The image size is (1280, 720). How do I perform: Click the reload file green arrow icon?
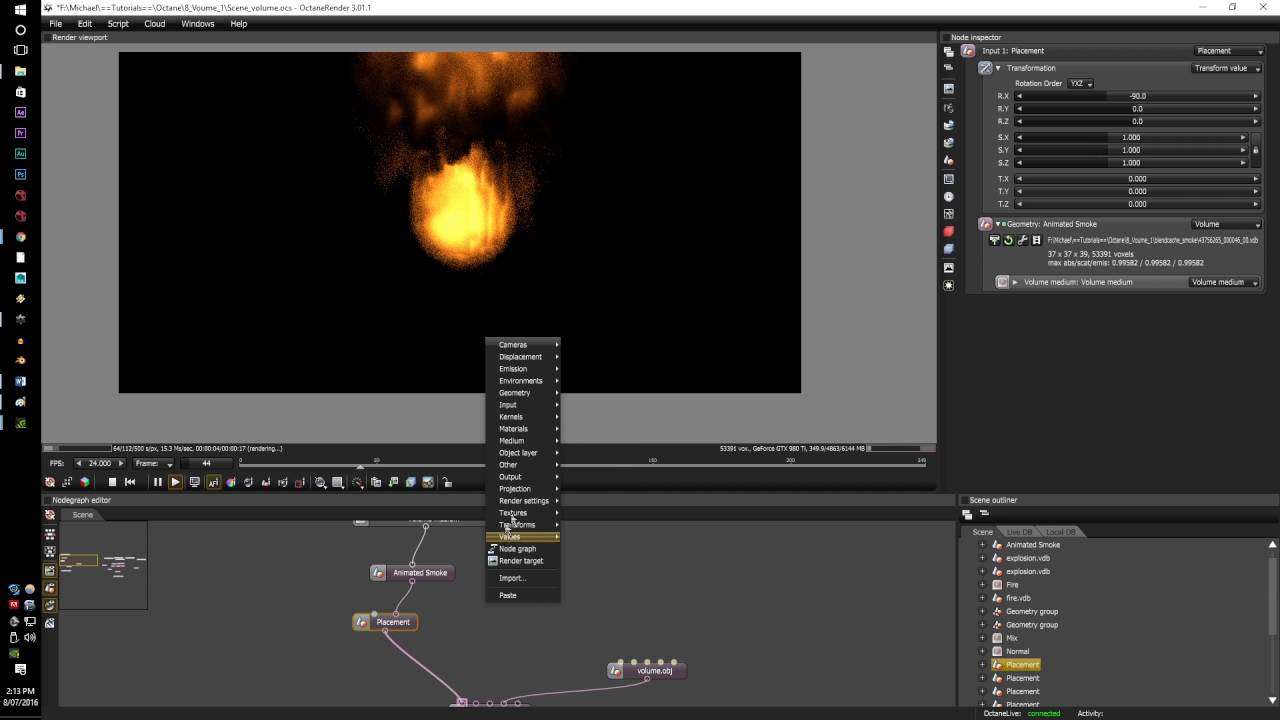(1008, 240)
